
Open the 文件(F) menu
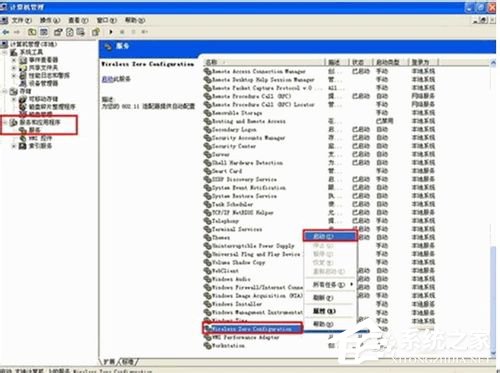coord(22,21)
